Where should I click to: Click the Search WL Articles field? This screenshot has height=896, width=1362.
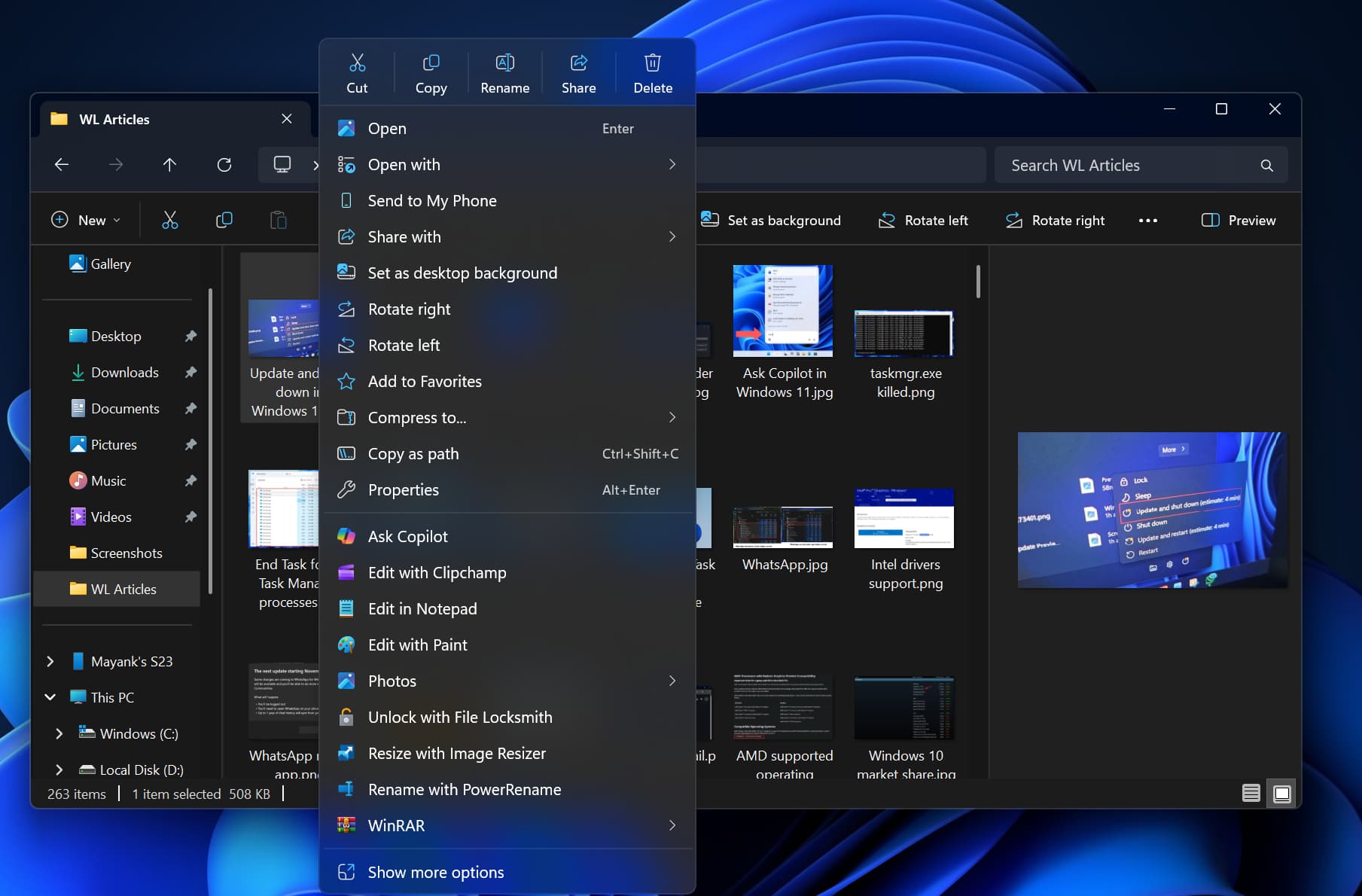pos(1129,166)
